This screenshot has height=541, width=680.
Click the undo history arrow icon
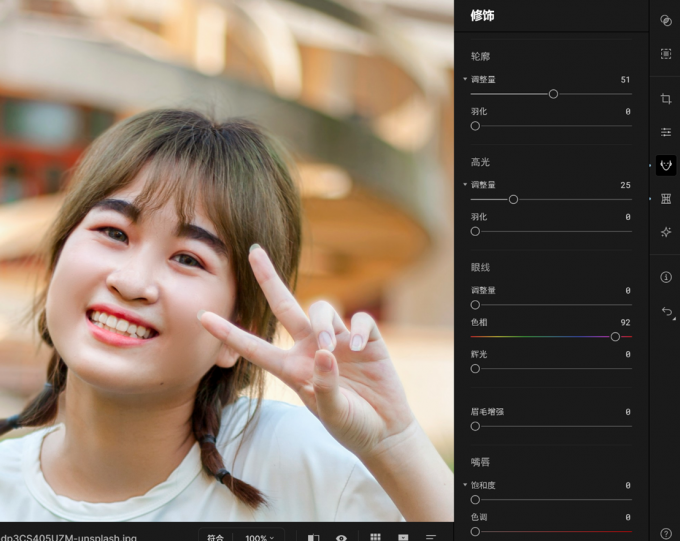[x=667, y=311]
